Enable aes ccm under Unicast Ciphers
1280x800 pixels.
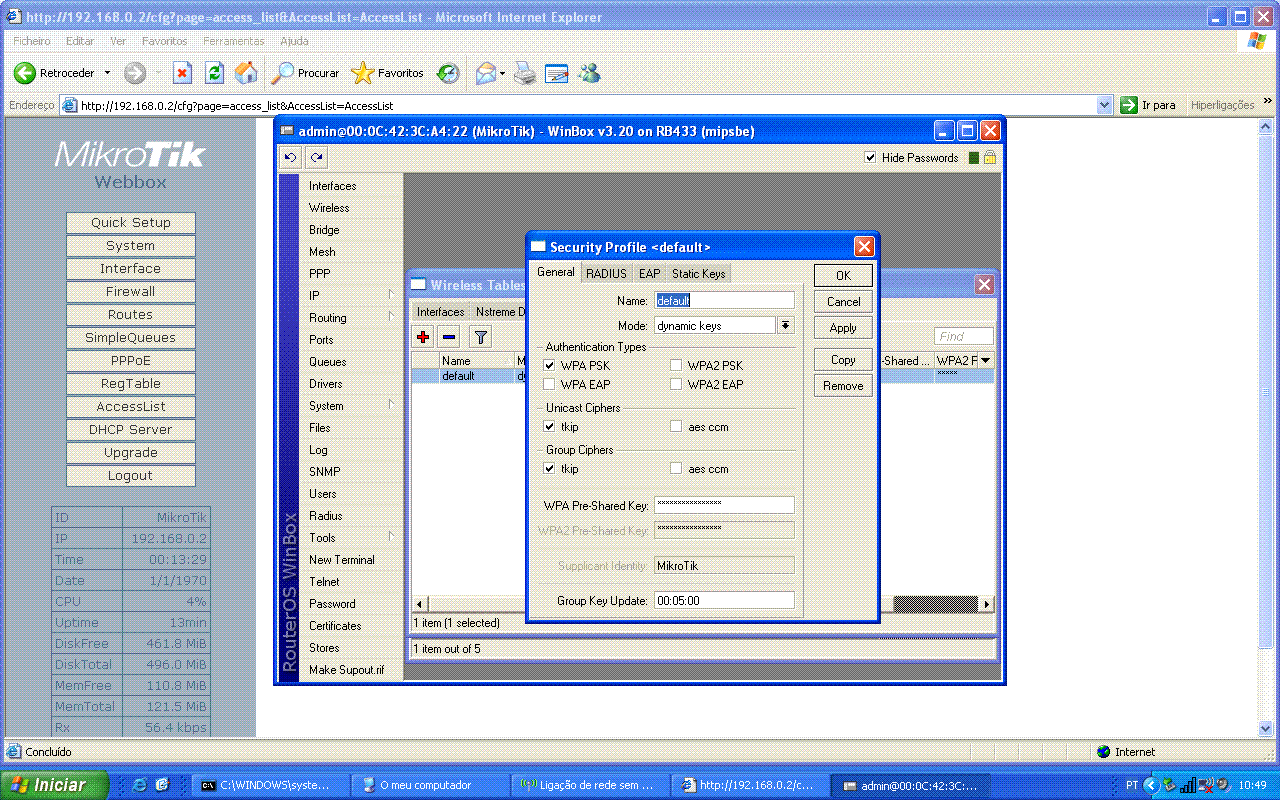[677, 427]
